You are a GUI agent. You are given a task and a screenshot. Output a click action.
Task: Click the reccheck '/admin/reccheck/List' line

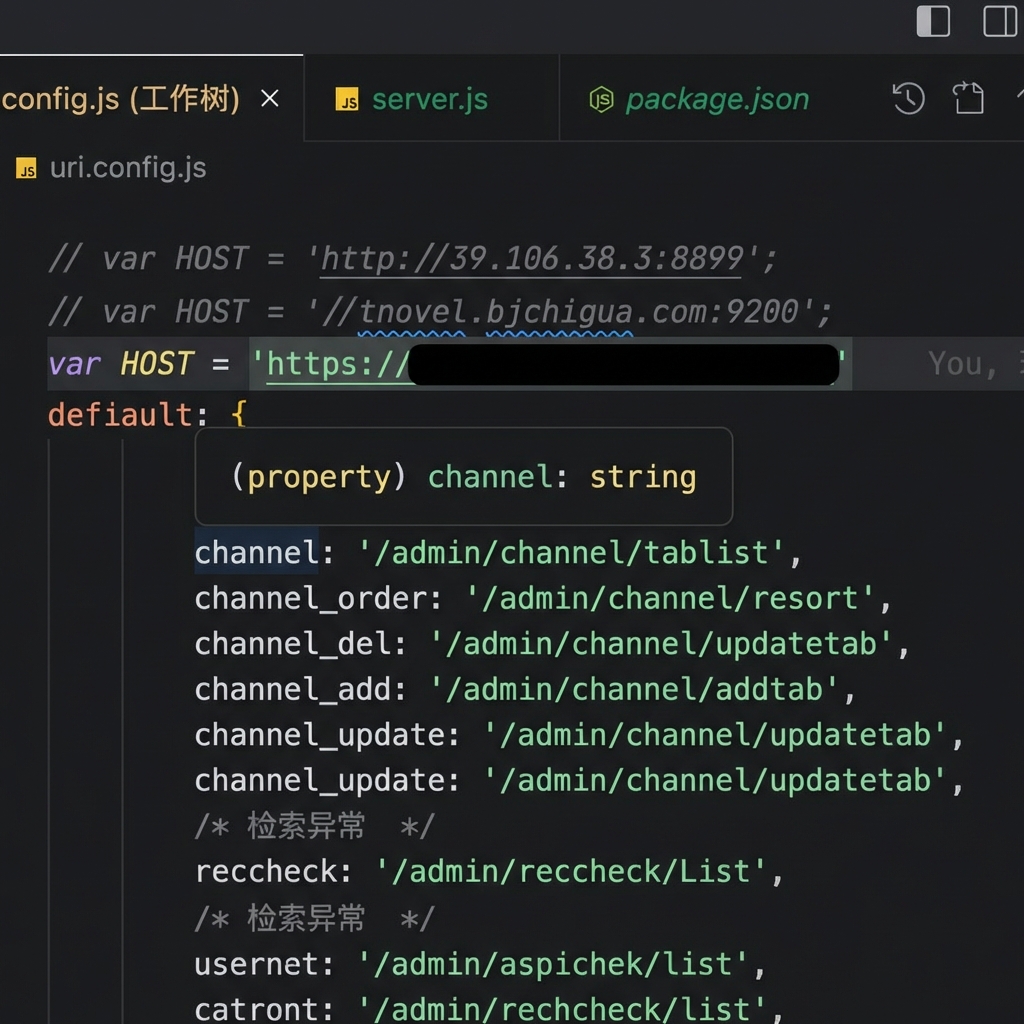[x=488, y=871]
